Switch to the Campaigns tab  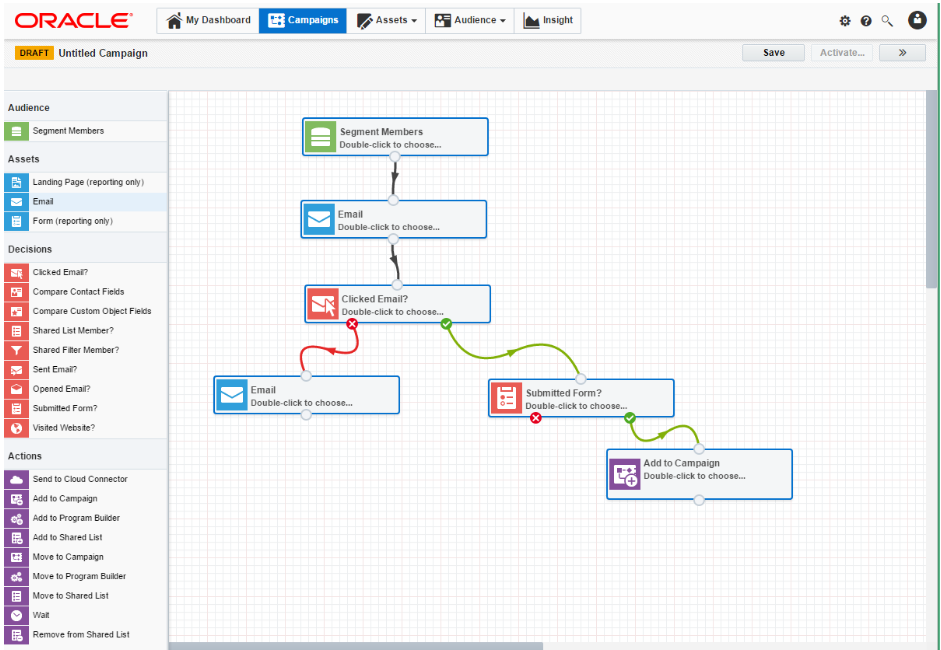click(303, 20)
